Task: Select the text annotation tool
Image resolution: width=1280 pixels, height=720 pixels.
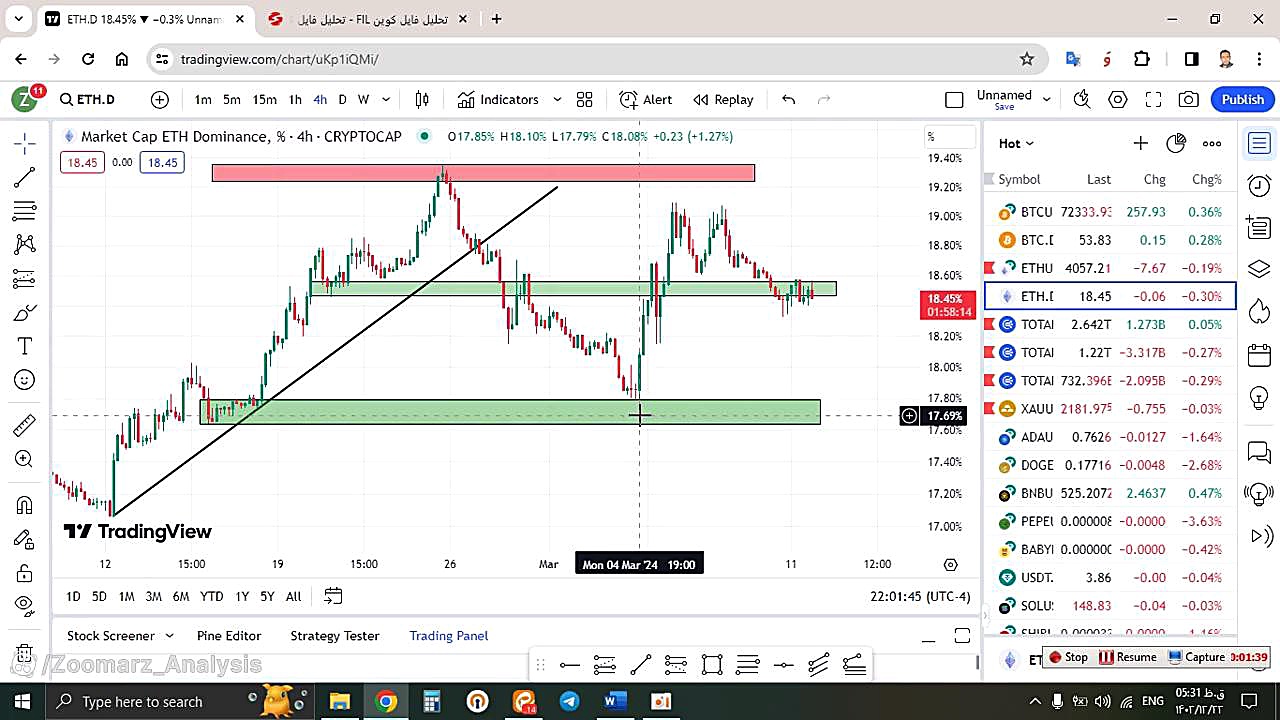Action: coord(25,346)
